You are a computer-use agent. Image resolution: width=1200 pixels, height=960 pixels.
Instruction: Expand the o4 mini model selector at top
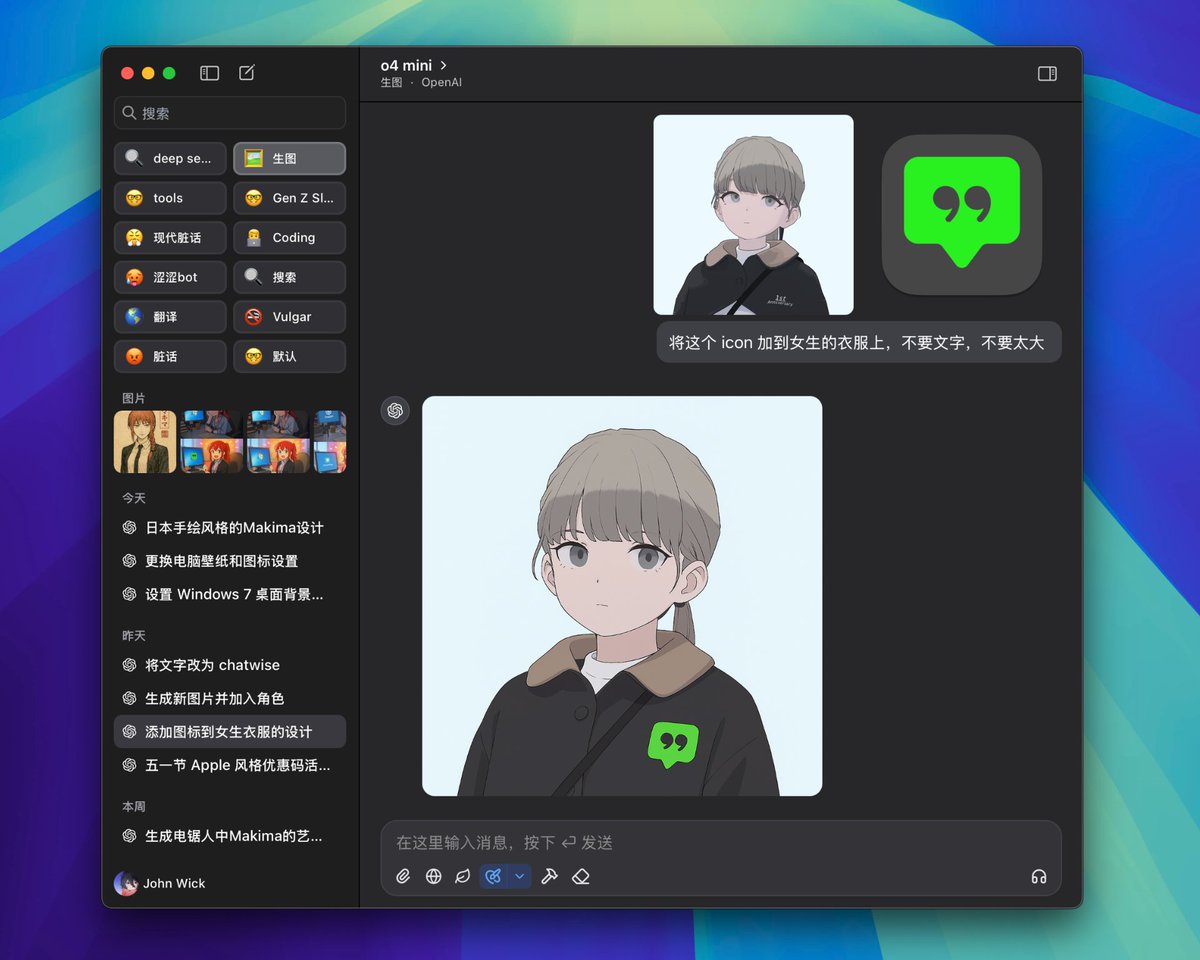click(409, 65)
